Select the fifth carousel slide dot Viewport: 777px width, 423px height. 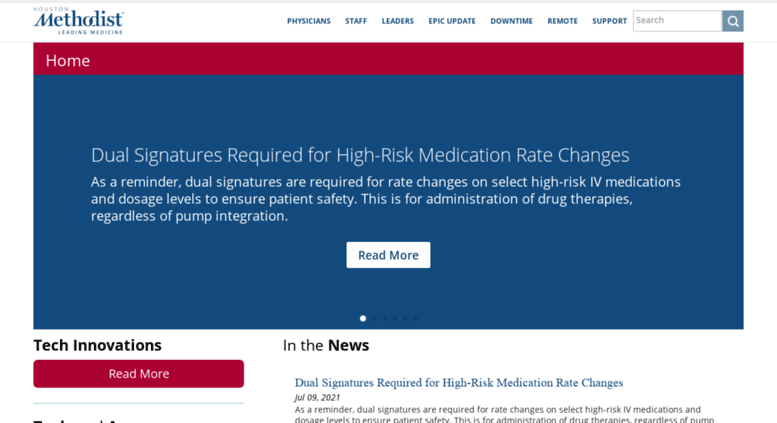pos(405,318)
